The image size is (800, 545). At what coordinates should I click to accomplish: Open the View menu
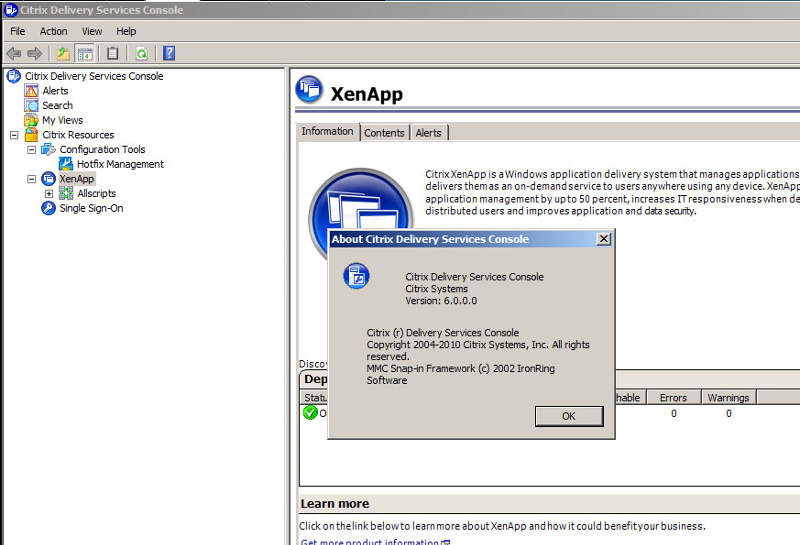click(x=92, y=32)
